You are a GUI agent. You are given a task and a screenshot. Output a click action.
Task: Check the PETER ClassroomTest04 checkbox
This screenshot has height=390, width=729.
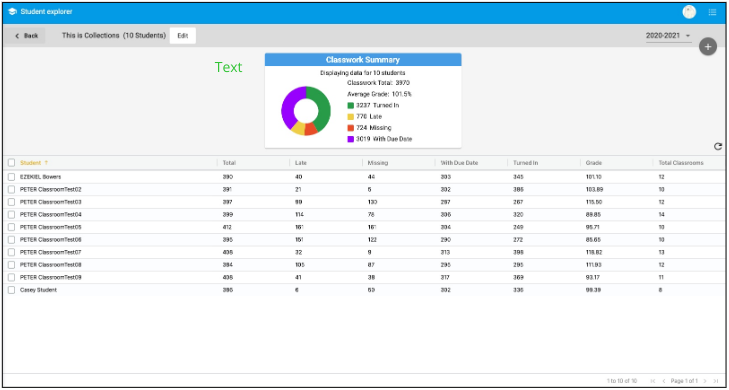click(12, 215)
